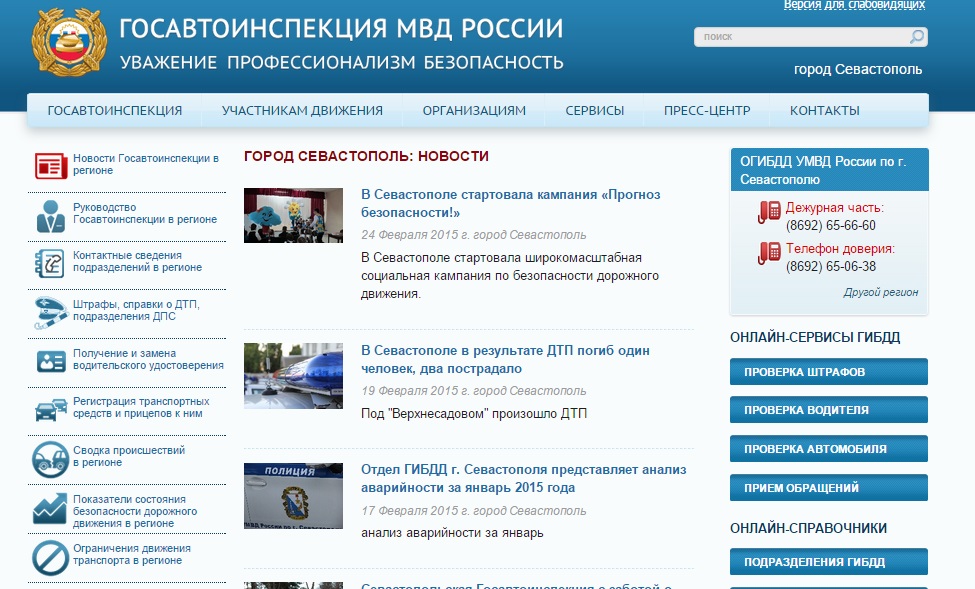The image size is (975, 589).
Task: Click the ГОСАВТОИНСПЕКЦИЯ МВД РОССИИ site title
Action: pyautogui.click(x=341, y=29)
